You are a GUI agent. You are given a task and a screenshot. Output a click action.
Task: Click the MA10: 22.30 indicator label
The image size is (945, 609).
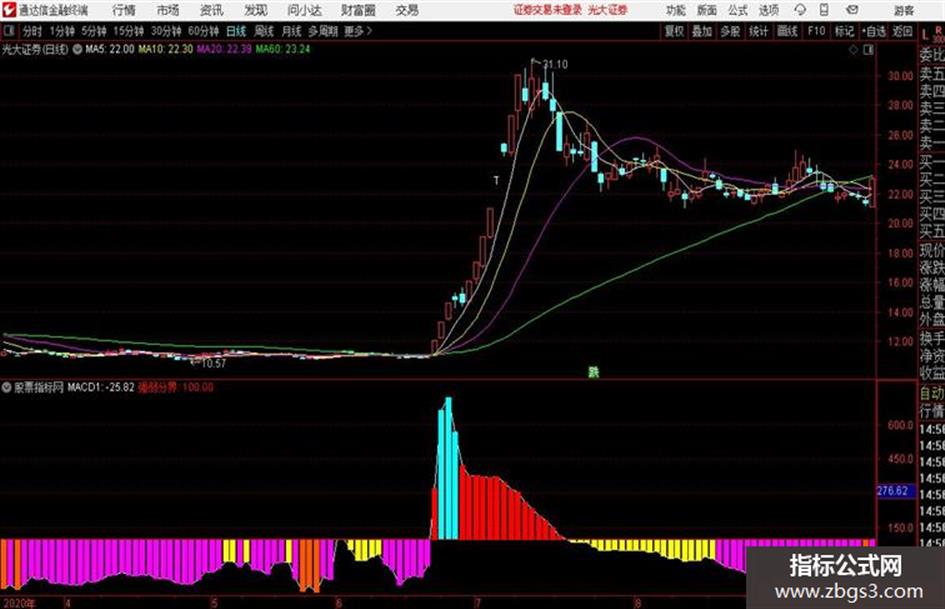[x=166, y=49]
